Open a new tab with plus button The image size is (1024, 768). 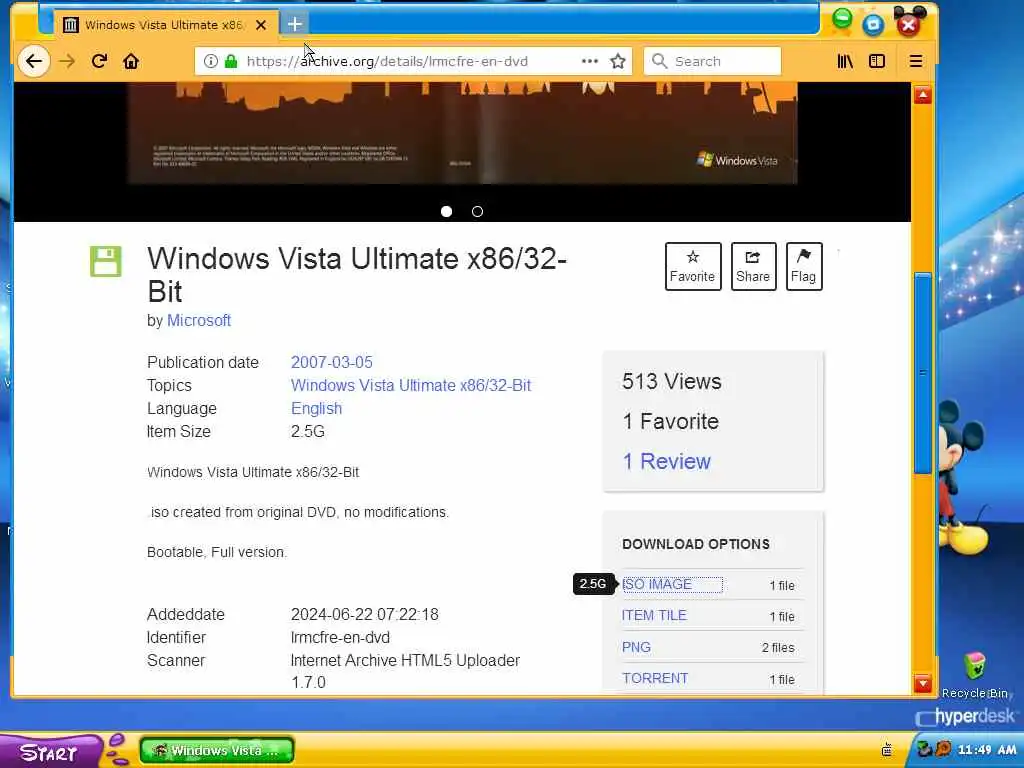coord(295,24)
